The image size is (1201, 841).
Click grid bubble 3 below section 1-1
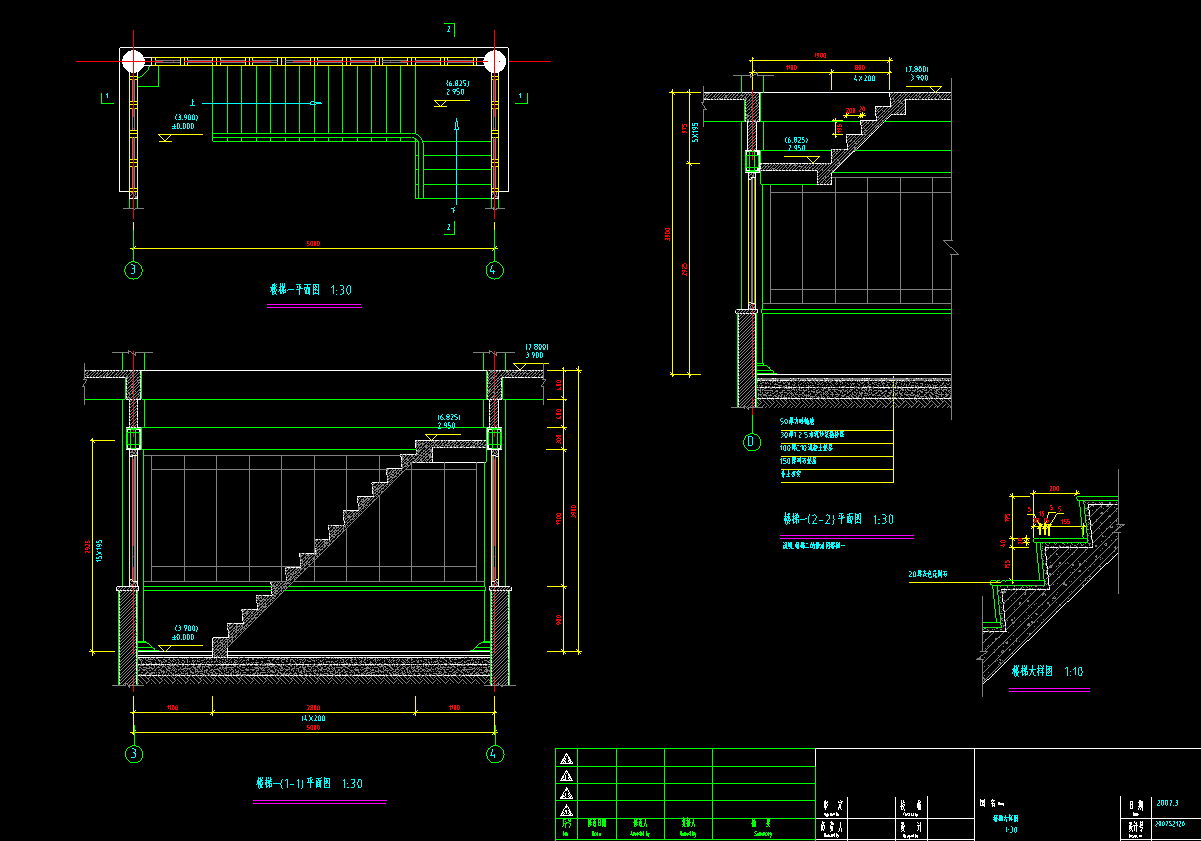pos(133,754)
